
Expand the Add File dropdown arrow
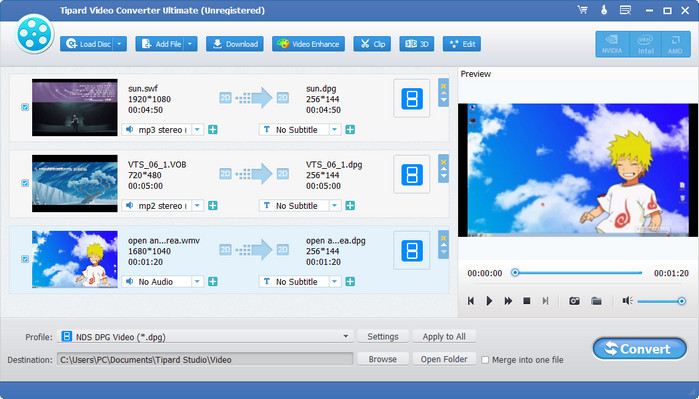pyautogui.click(x=190, y=44)
